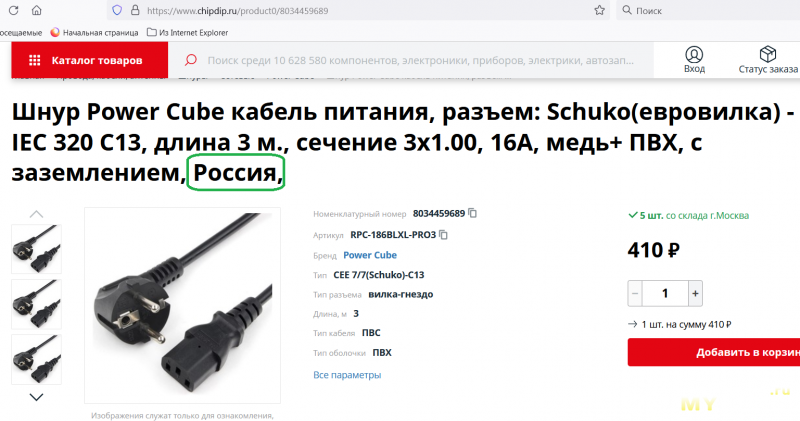Click the padlock site security icon
Viewport: 800px width, 421px height.
135,10
